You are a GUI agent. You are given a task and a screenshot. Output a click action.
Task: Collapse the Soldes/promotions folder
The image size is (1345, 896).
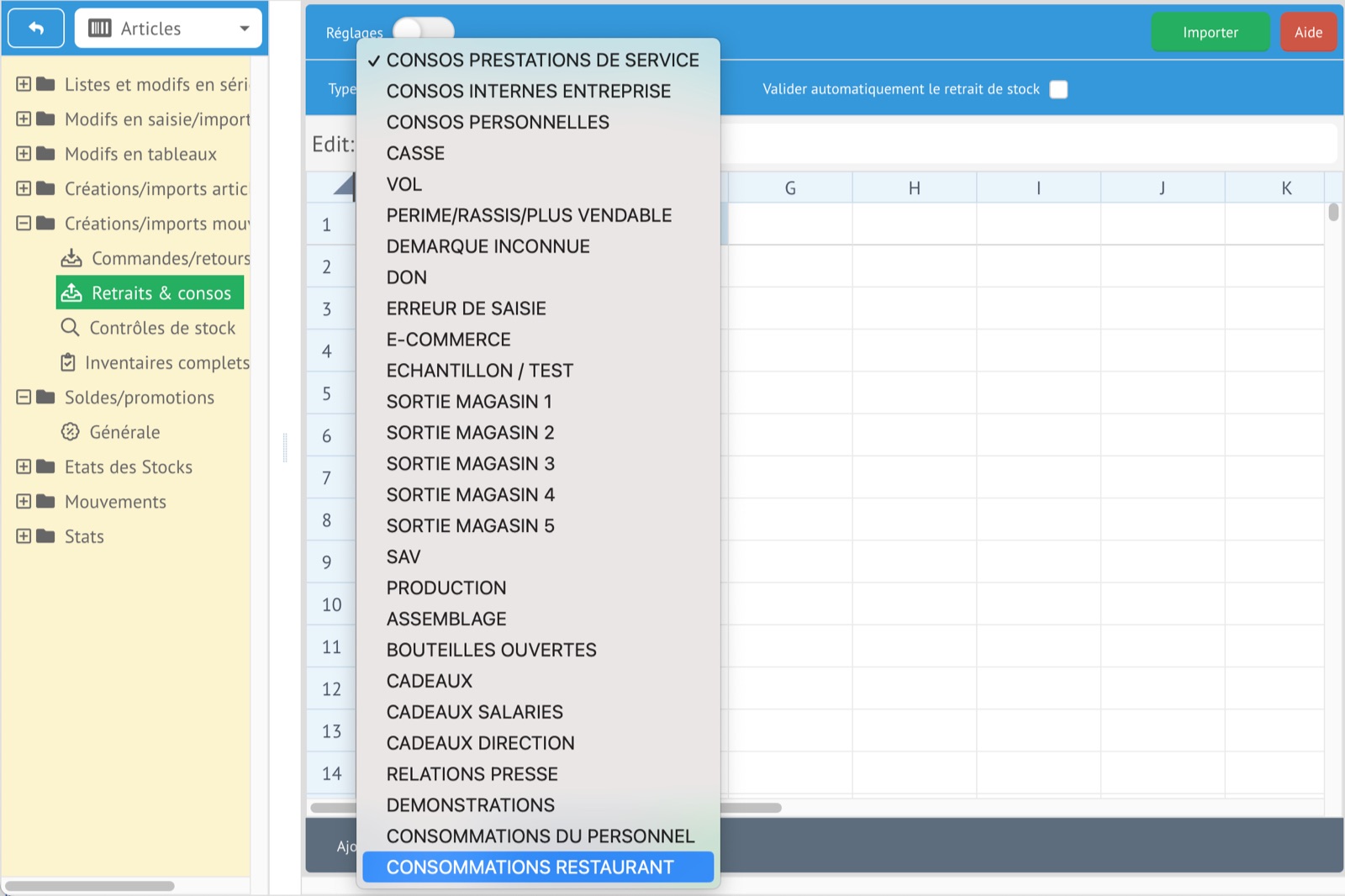click(x=24, y=397)
